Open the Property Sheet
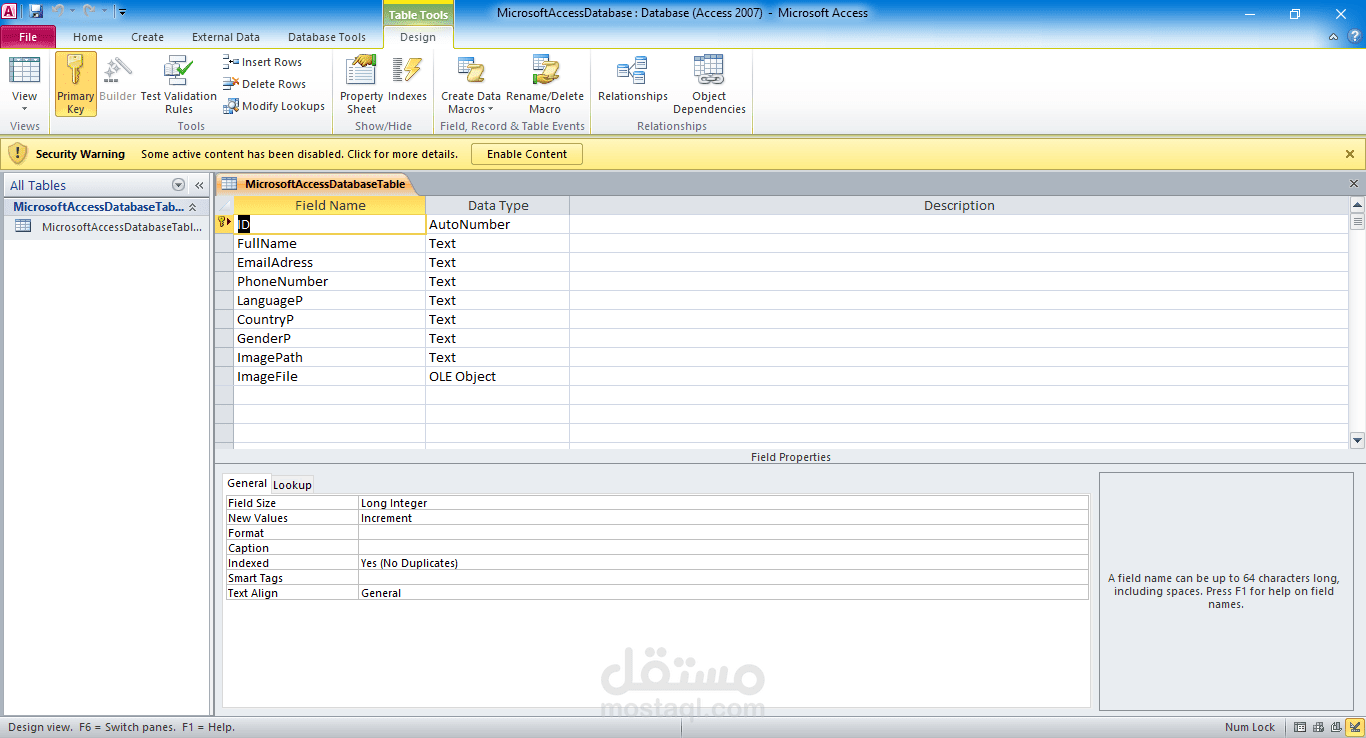 coord(361,84)
